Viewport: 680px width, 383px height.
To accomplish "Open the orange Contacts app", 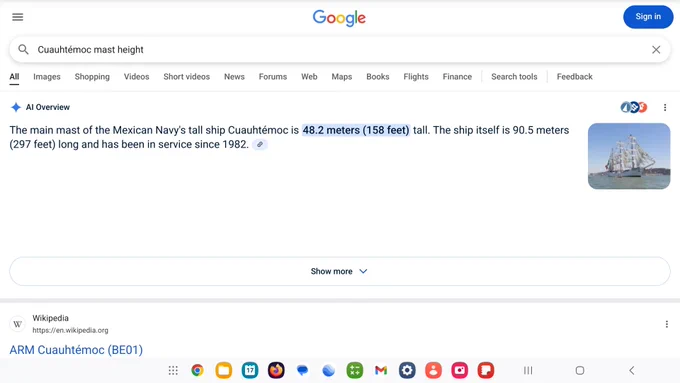I will click(433, 370).
